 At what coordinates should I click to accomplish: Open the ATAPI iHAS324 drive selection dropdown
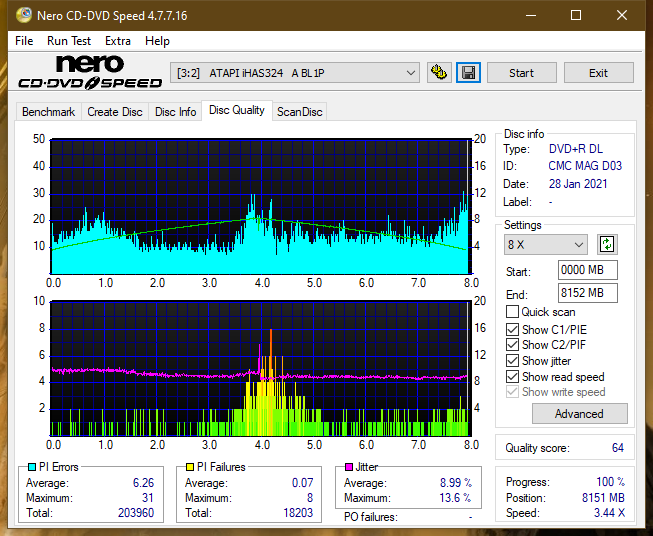(294, 73)
